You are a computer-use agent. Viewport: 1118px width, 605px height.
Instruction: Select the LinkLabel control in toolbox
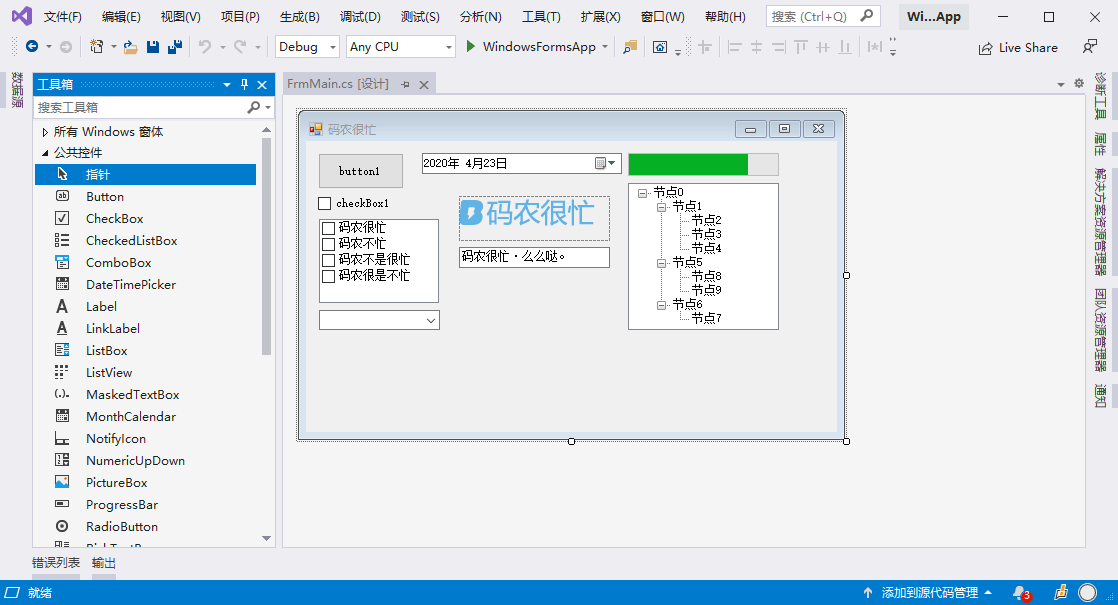tap(145, 329)
